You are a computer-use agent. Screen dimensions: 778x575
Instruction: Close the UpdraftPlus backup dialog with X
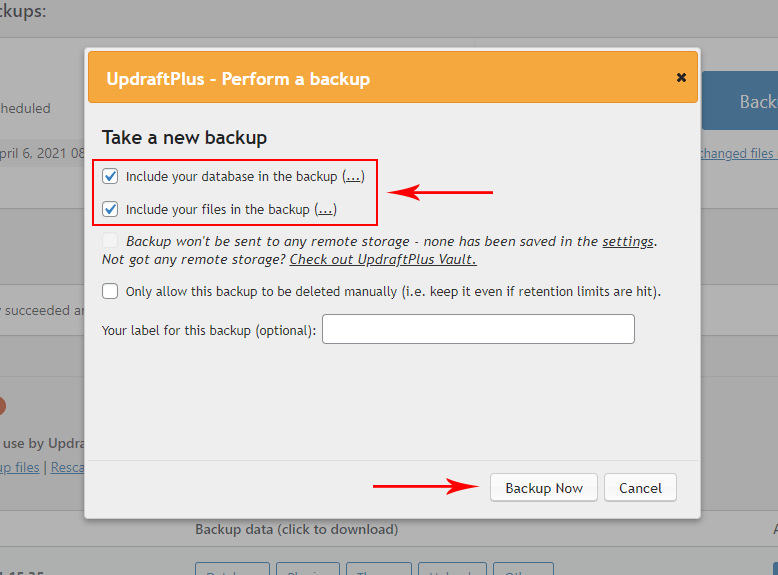pyautogui.click(x=681, y=78)
